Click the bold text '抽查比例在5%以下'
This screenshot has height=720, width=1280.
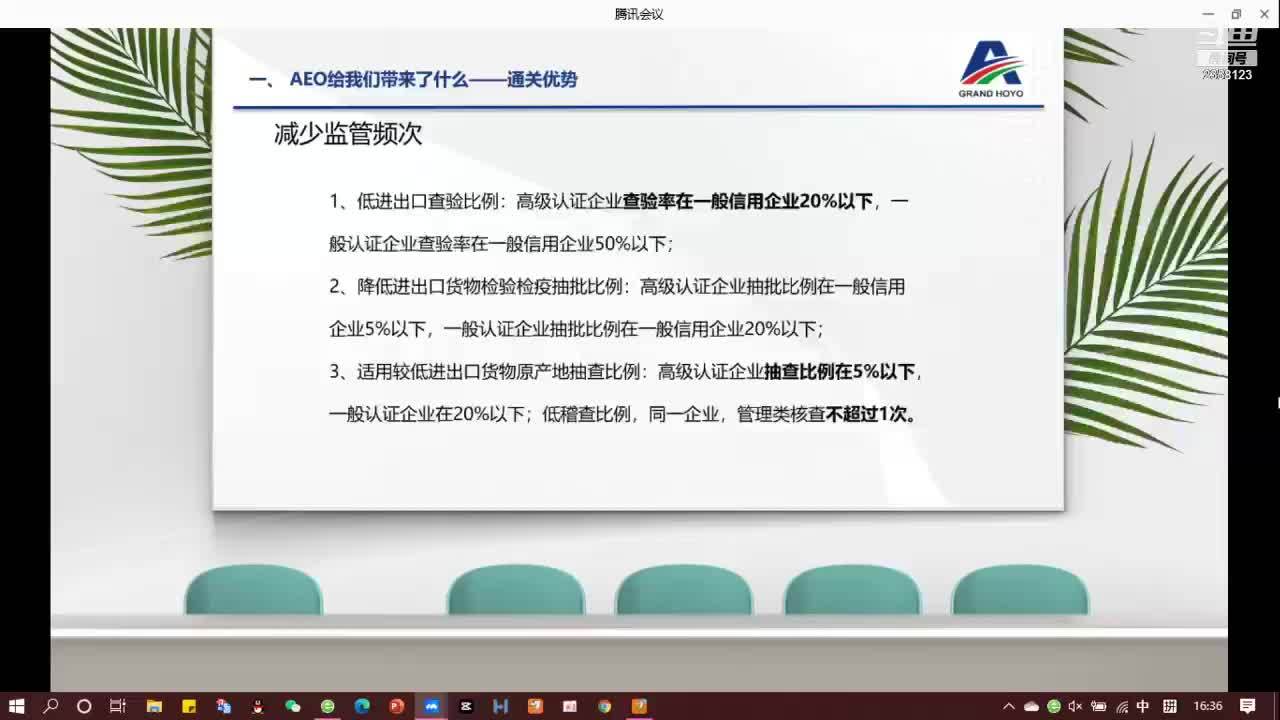point(840,371)
